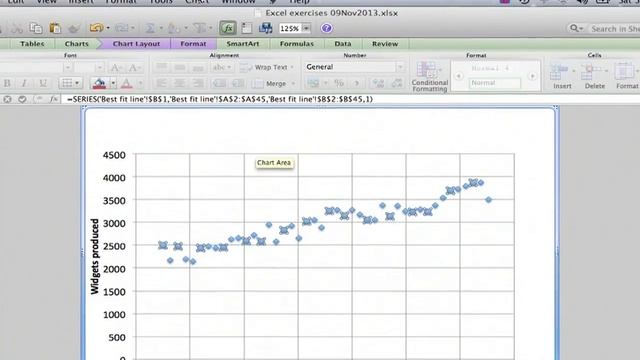Show the next cell styles

click(x=532, y=76)
